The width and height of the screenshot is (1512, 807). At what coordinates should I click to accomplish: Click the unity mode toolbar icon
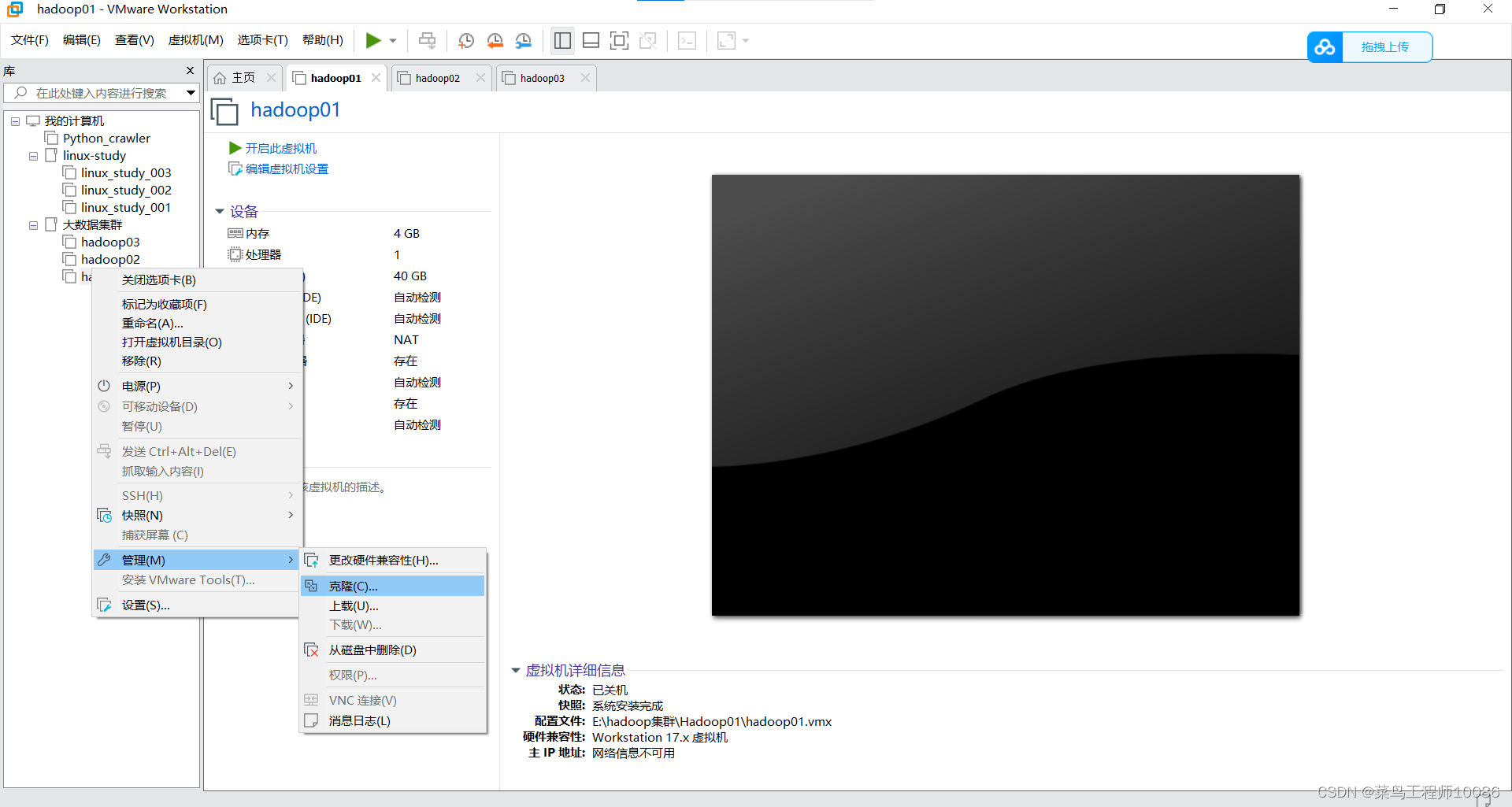(x=648, y=40)
